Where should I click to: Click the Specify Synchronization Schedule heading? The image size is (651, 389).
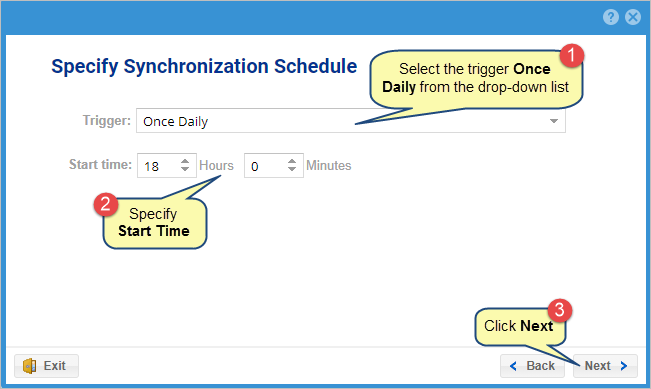click(x=204, y=66)
